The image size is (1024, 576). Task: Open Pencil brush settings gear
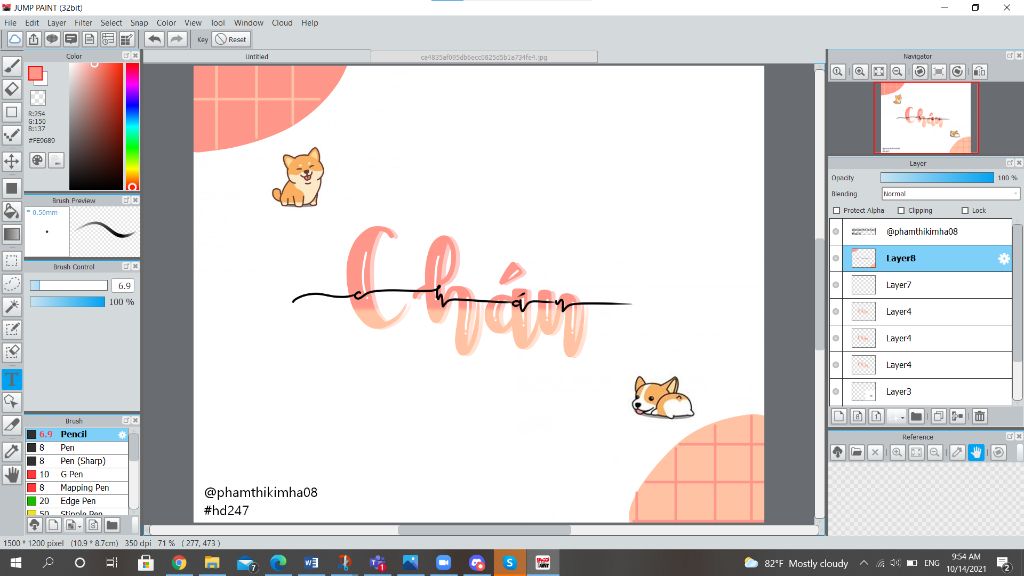click(122, 434)
